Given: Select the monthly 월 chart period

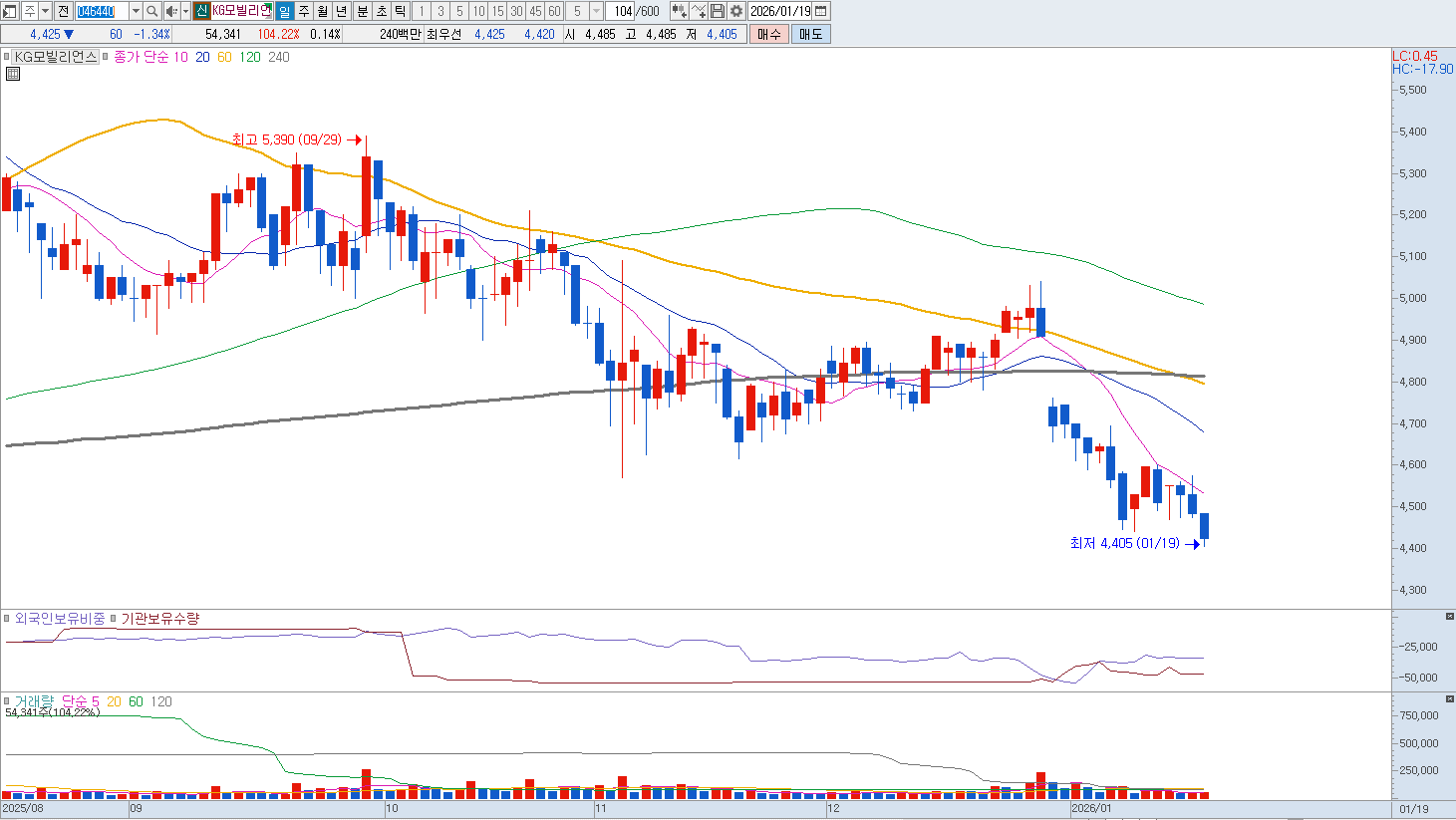Looking at the screenshot, I should tap(323, 11).
